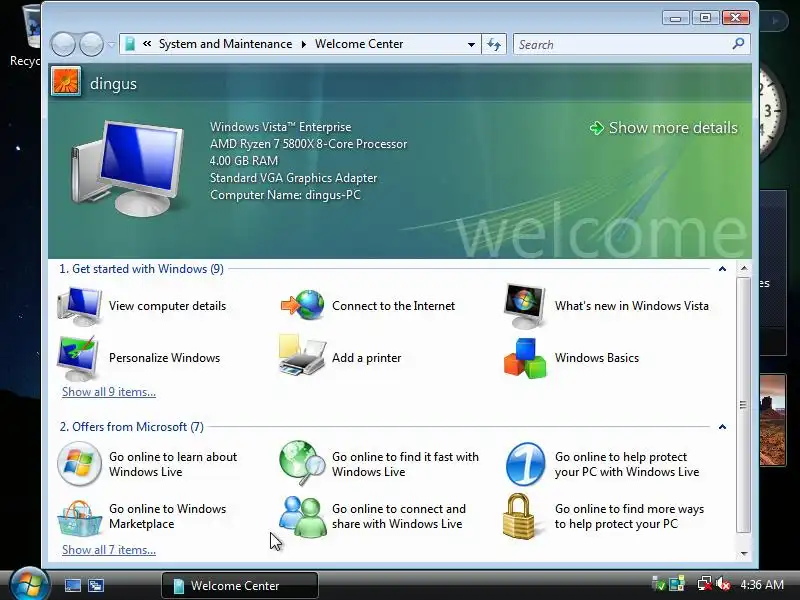
Task: Click the learn about Windows Live icon
Action: (79, 464)
